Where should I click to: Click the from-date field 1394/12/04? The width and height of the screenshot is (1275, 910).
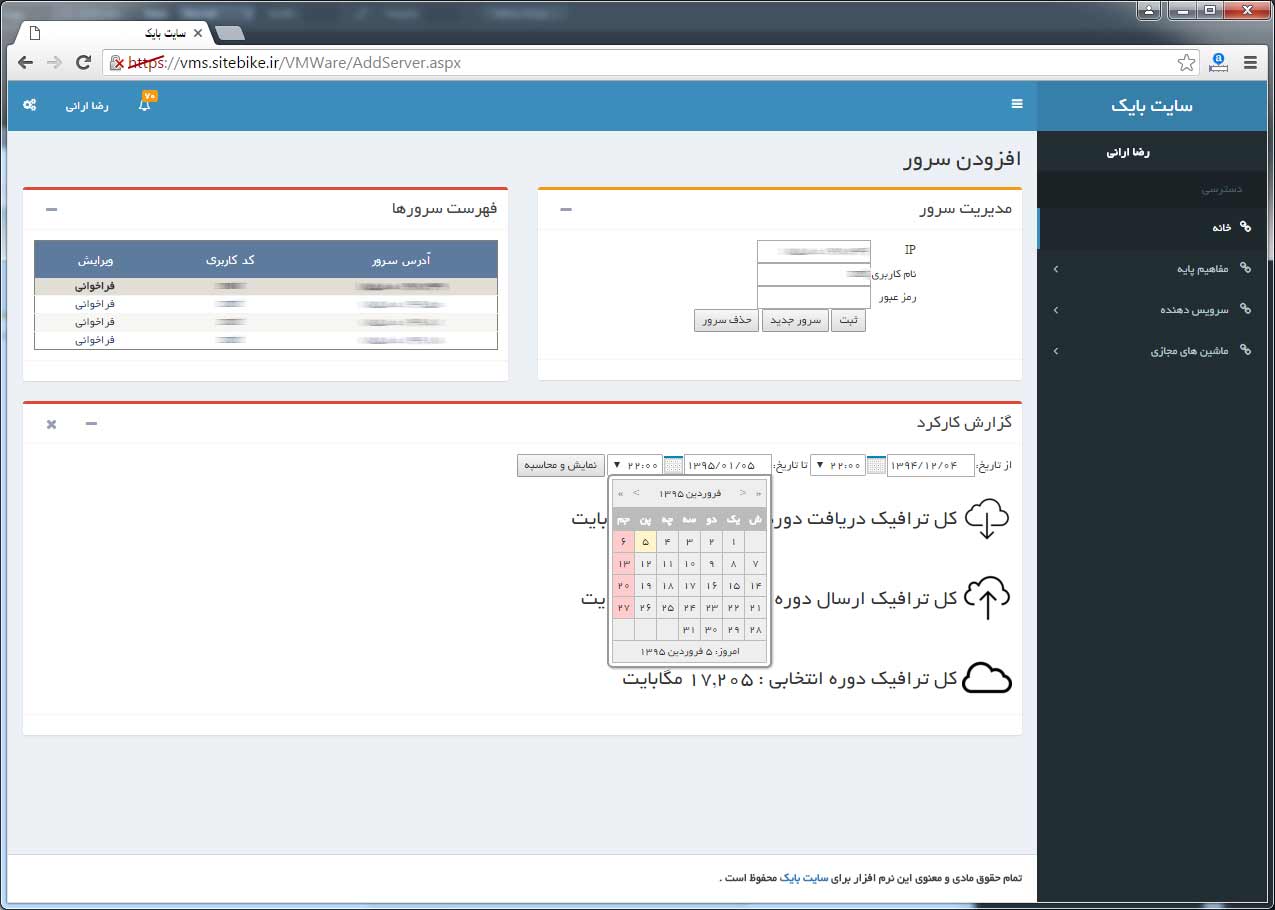coord(931,465)
